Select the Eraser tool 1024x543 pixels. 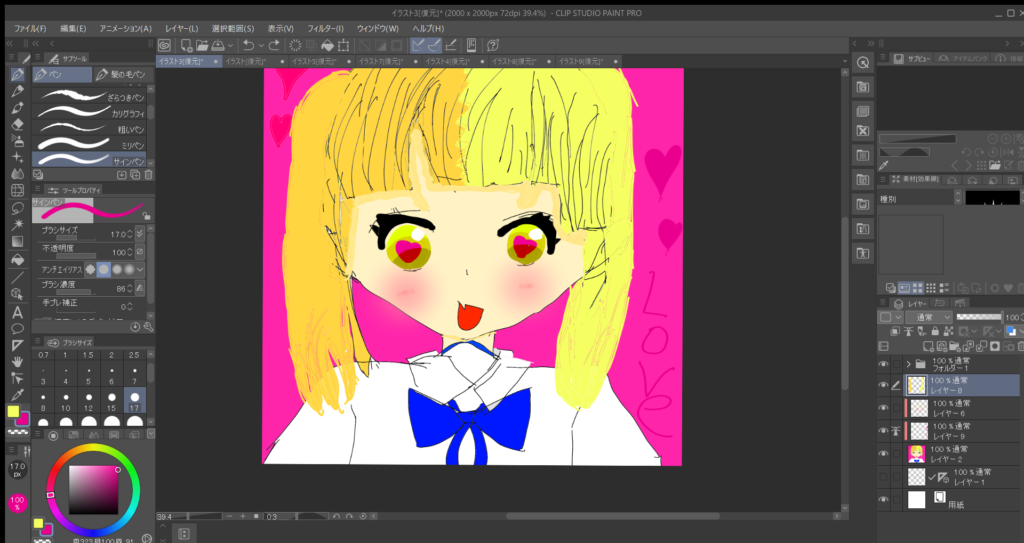point(18,124)
